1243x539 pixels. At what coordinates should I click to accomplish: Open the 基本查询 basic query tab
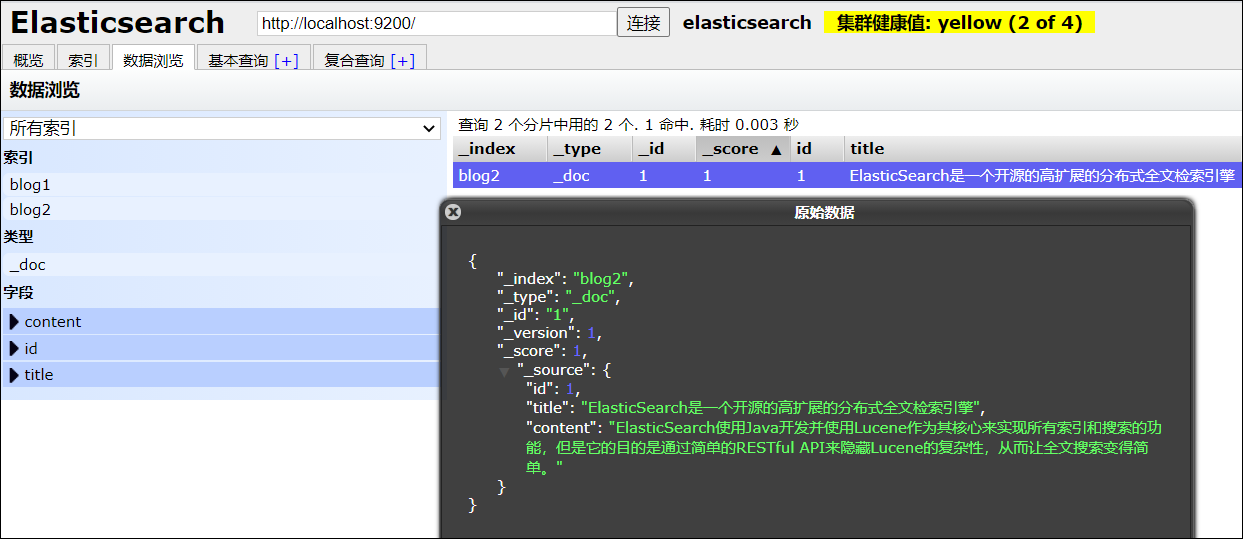tap(238, 61)
